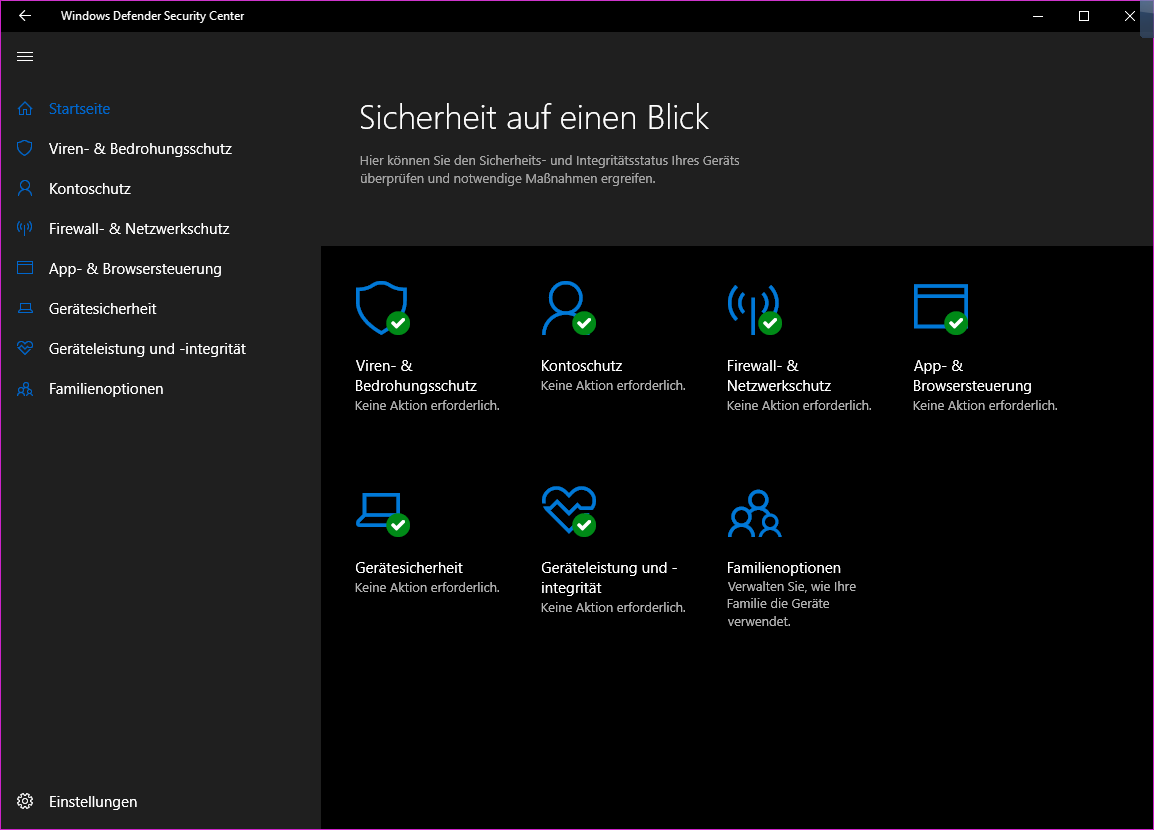Open Gerätesicherheit from the sidebar list
The image size is (1154, 830).
(102, 309)
